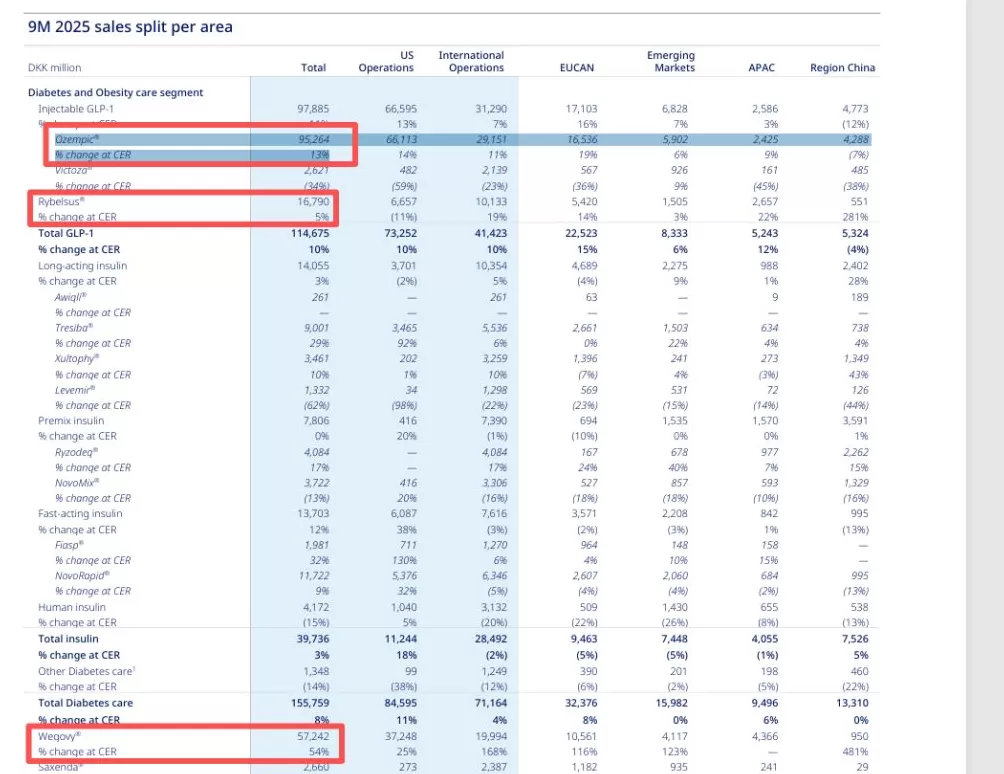Viewport: 1004px width, 774px height.
Task: Click the '9M 2025 sales split per area' title
Action: 130,27
